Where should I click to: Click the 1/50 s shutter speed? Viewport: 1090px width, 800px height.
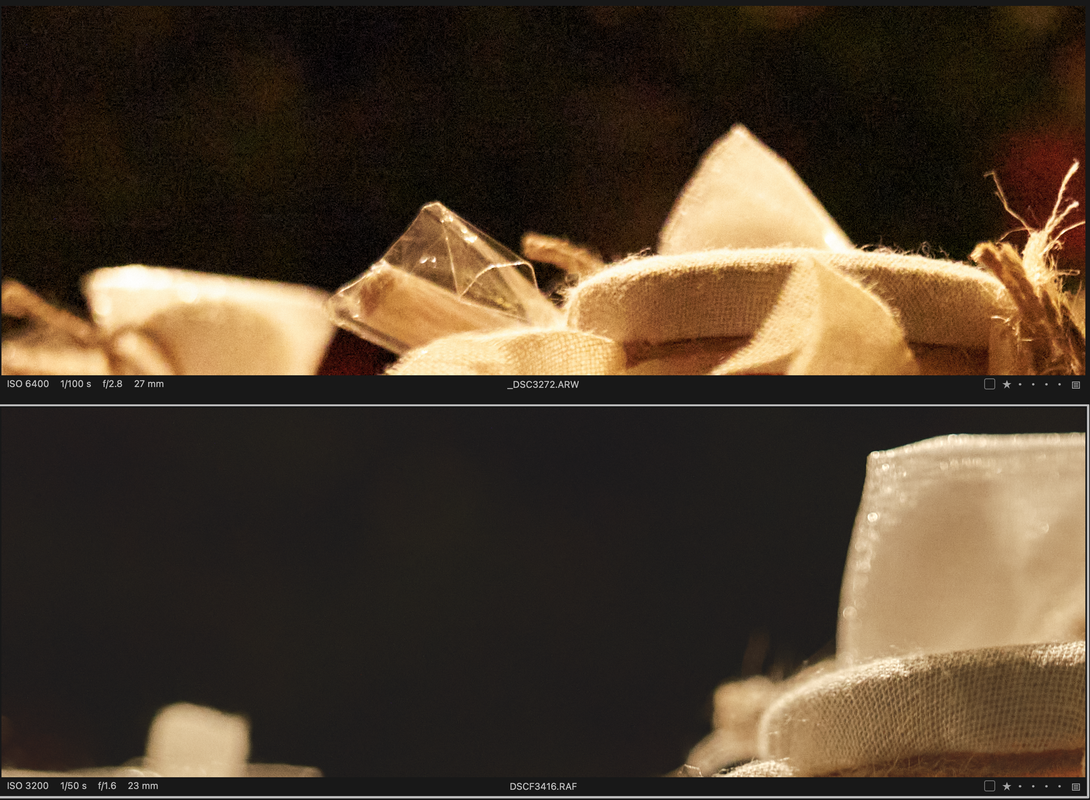73,786
